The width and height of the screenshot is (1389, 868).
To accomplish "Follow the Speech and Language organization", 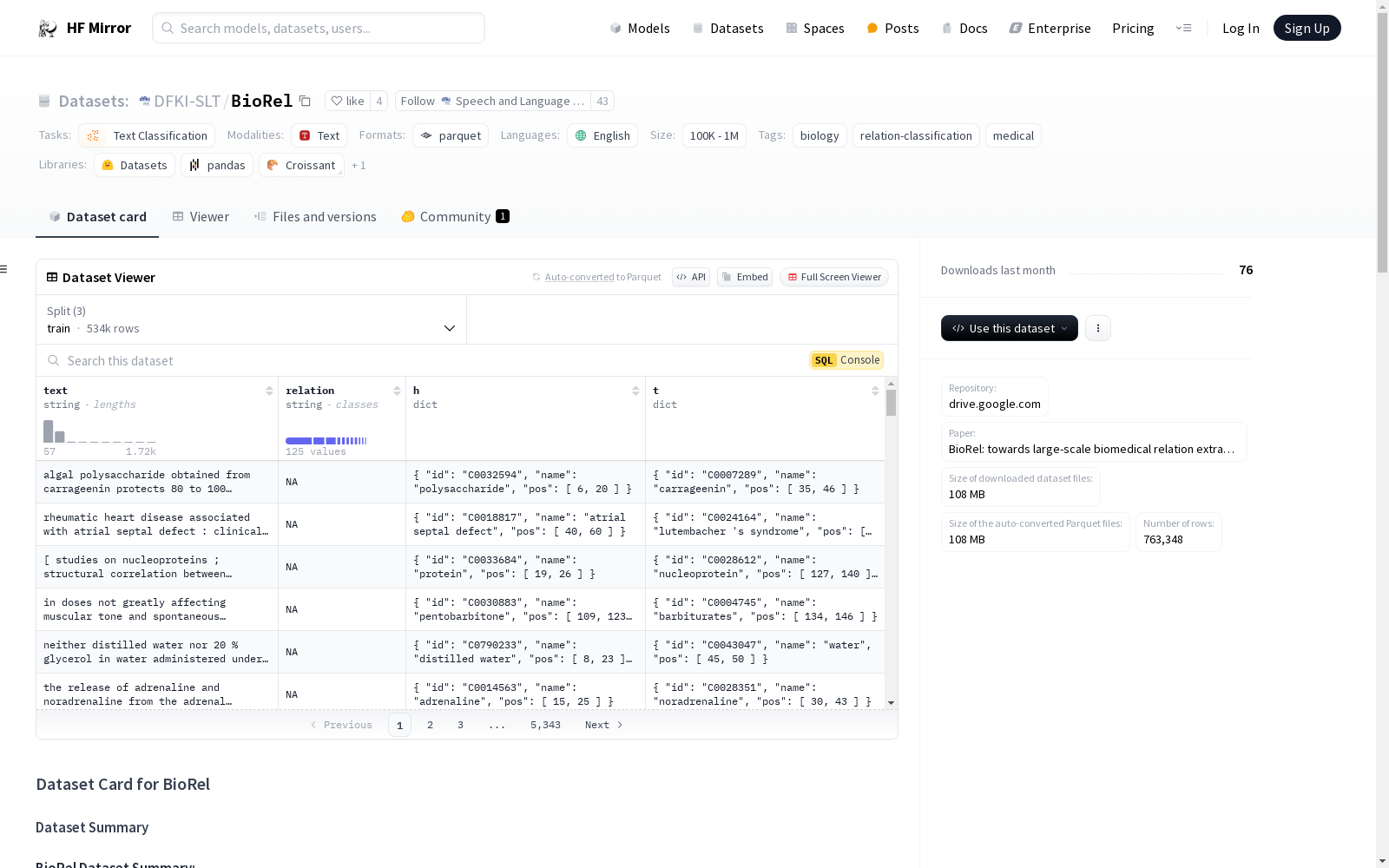I will (493, 101).
